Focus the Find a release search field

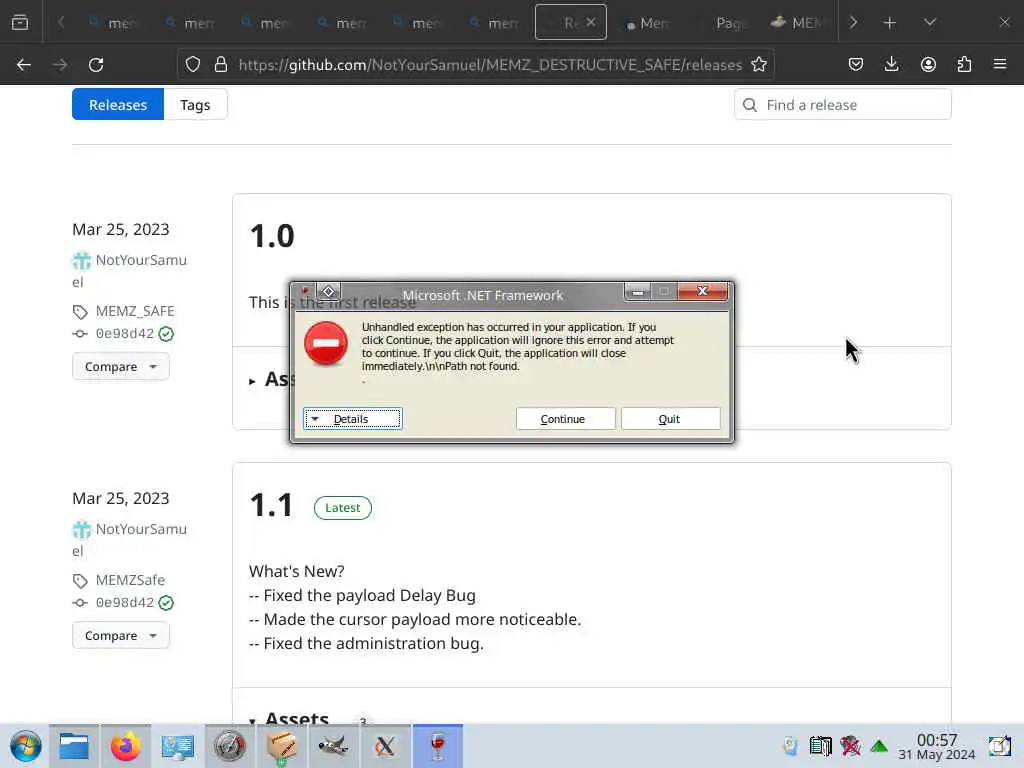[842, 104]
